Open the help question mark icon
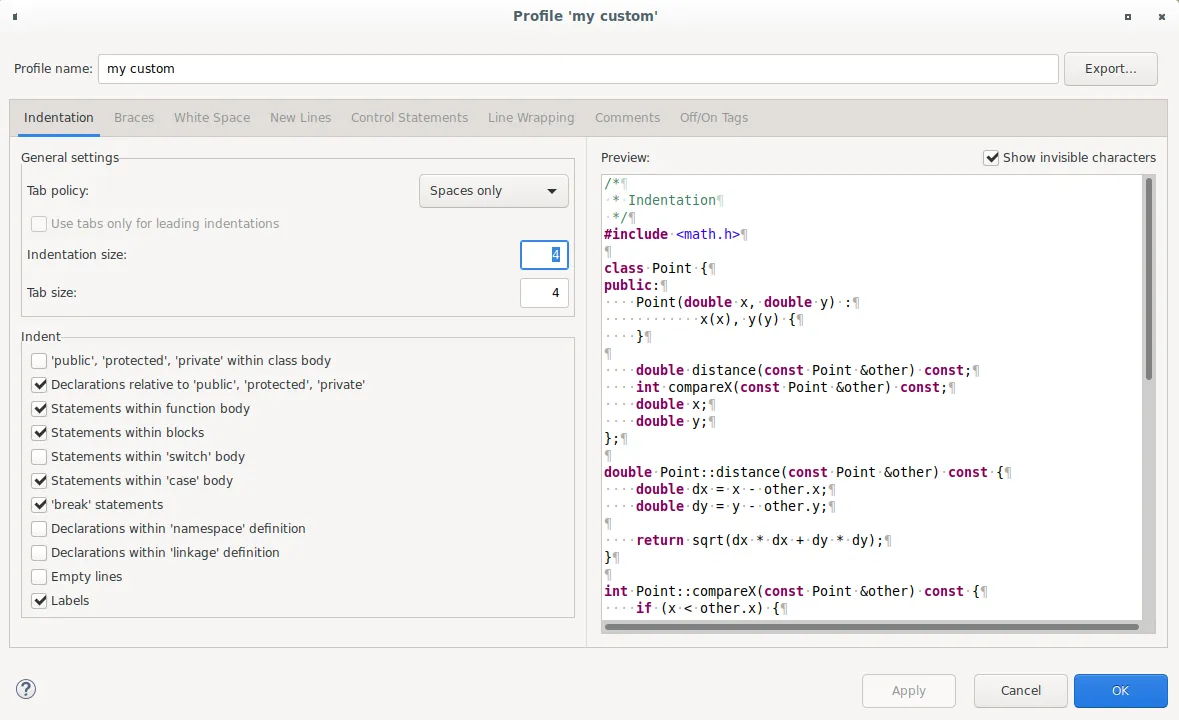 tap(26, 689)
